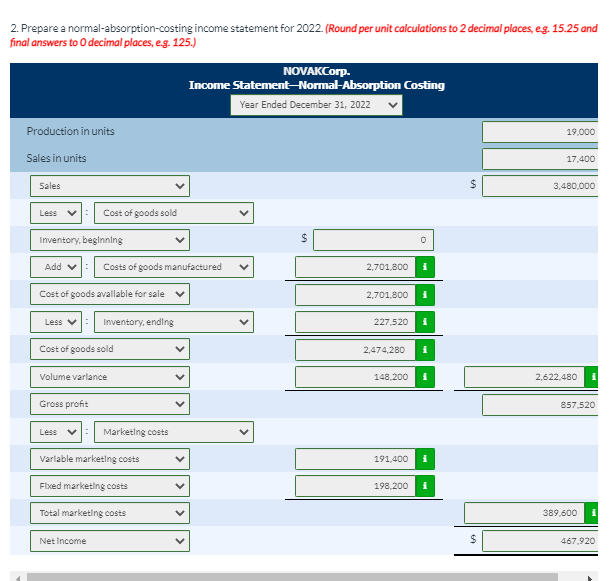Click info icon for cost of goods available for sale

point(425,295)
